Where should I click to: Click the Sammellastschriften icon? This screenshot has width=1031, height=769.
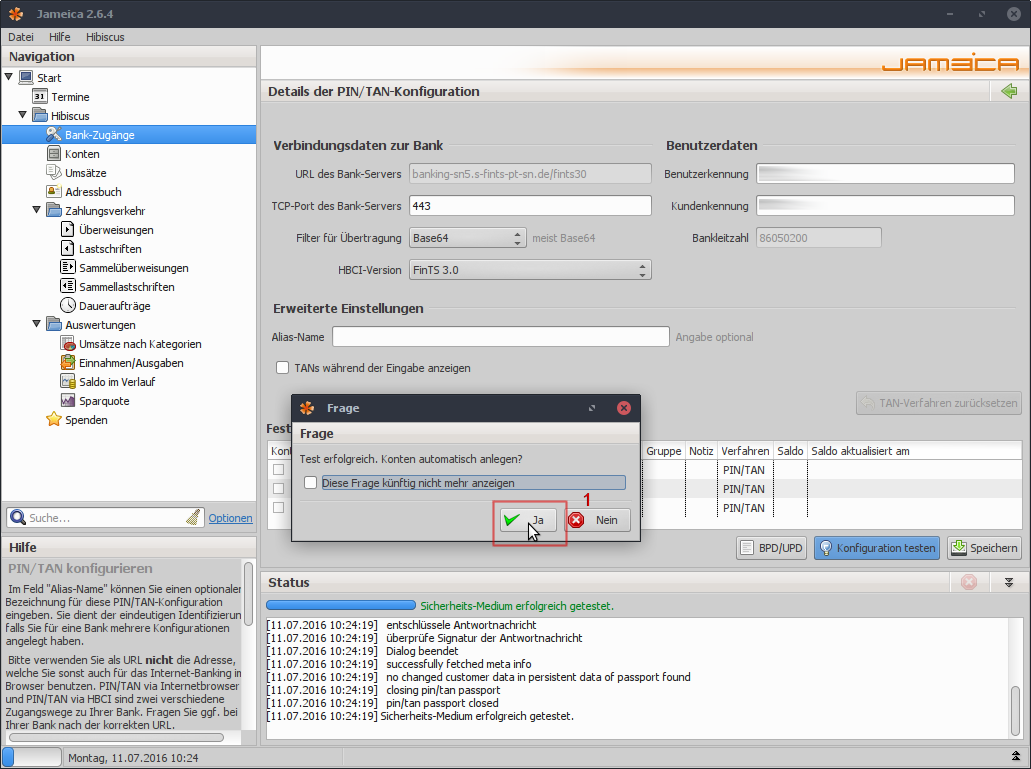point(67,287)
